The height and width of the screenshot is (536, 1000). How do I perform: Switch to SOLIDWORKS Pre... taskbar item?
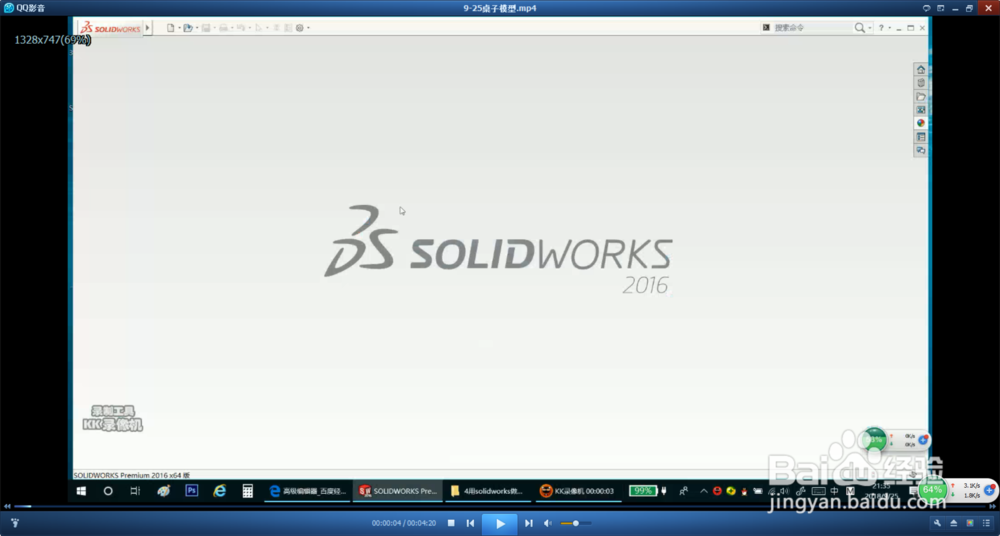[x=397, y=491]
